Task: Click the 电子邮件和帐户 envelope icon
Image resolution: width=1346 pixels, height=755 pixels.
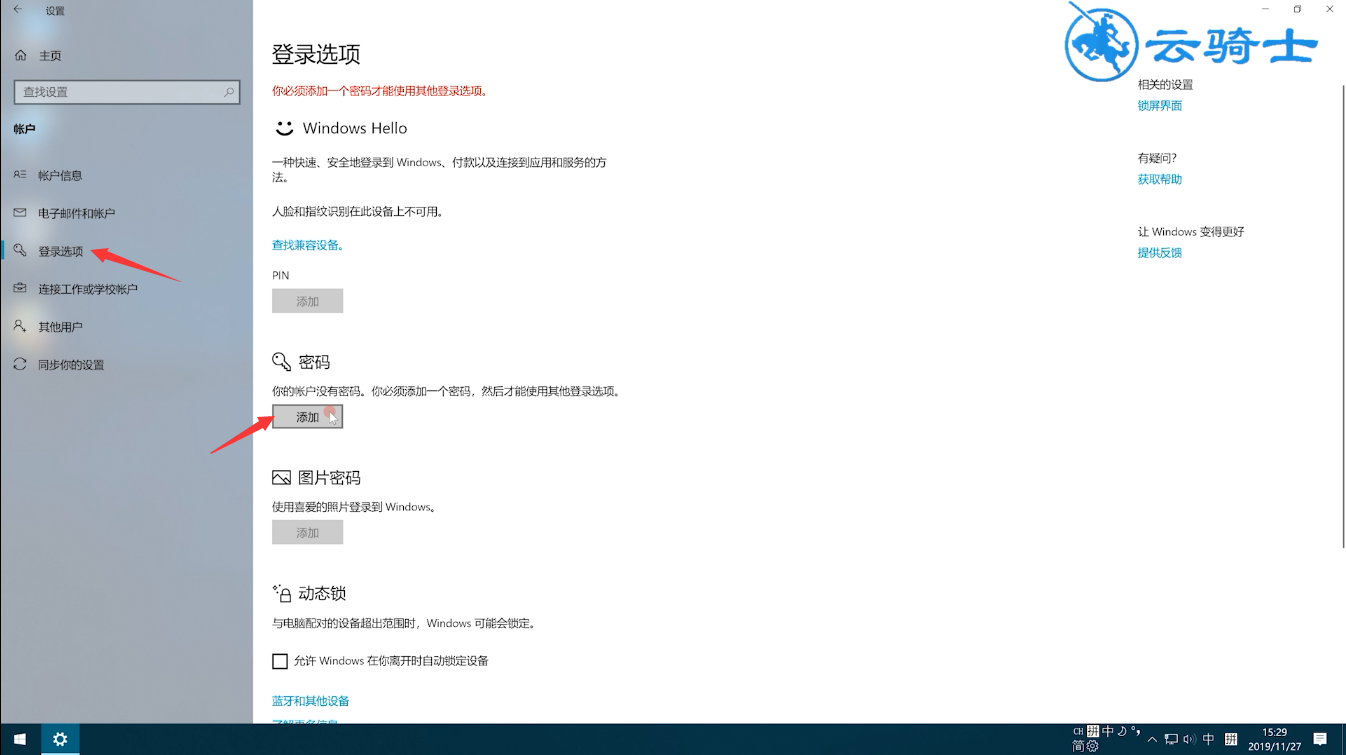Action: coord(20,212)
